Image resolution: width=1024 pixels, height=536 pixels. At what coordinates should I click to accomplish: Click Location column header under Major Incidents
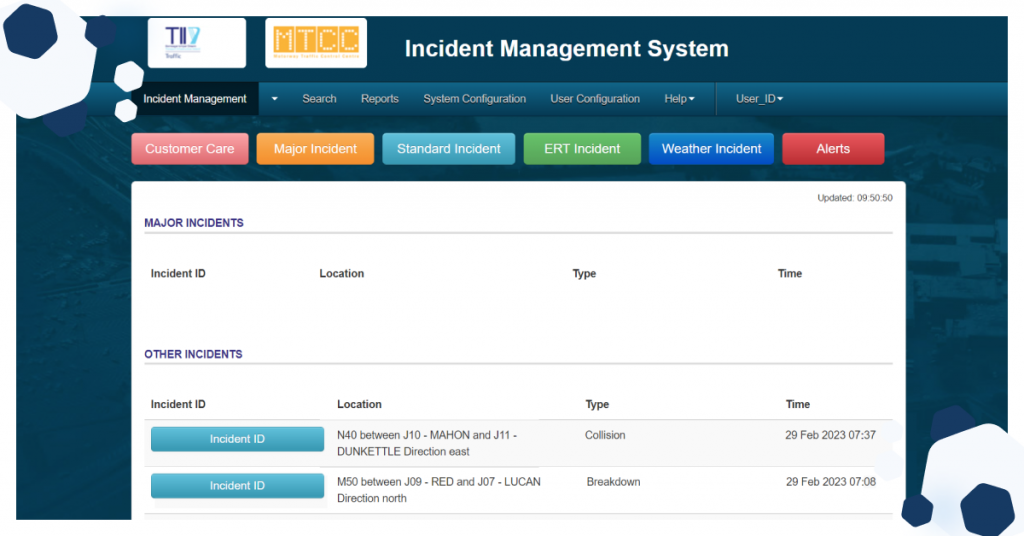pos(342,274)
